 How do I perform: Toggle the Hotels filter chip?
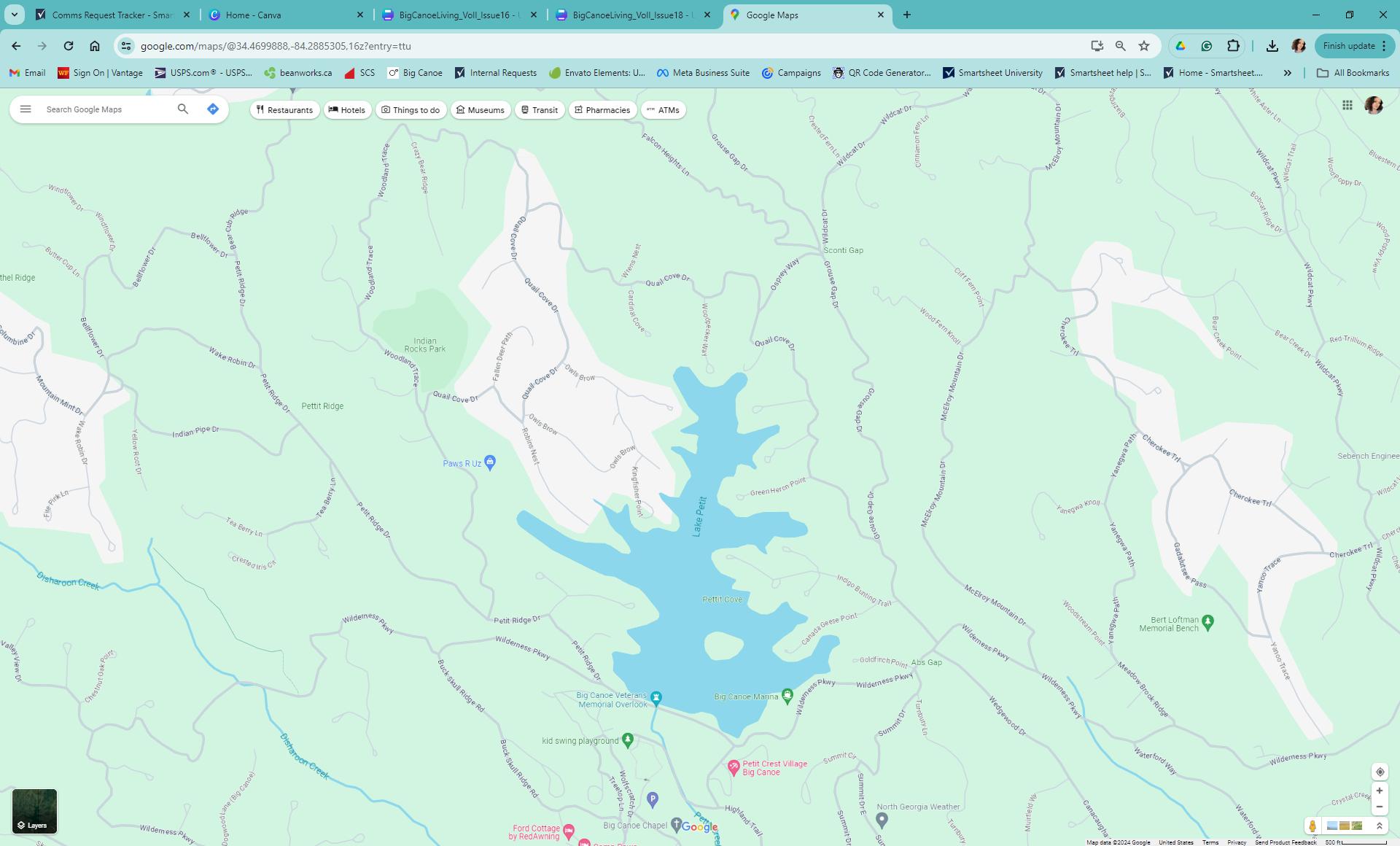point(347,110)
